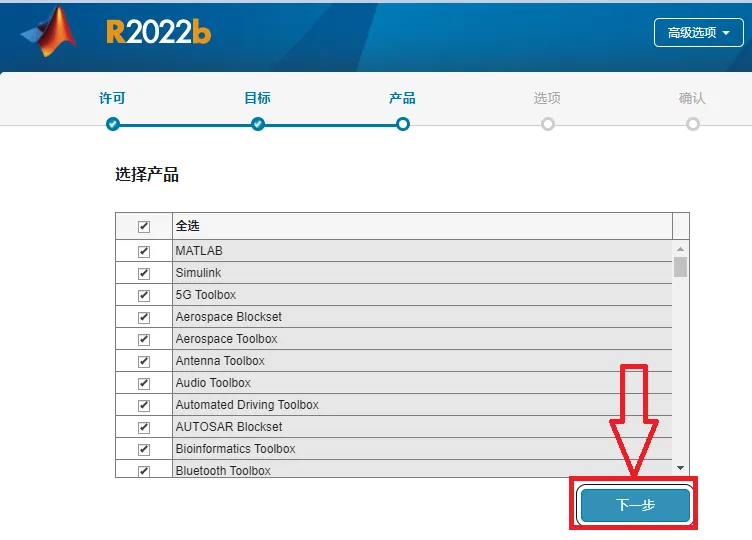
Task: Select the 产品 step label
Action: click(402, 98)
